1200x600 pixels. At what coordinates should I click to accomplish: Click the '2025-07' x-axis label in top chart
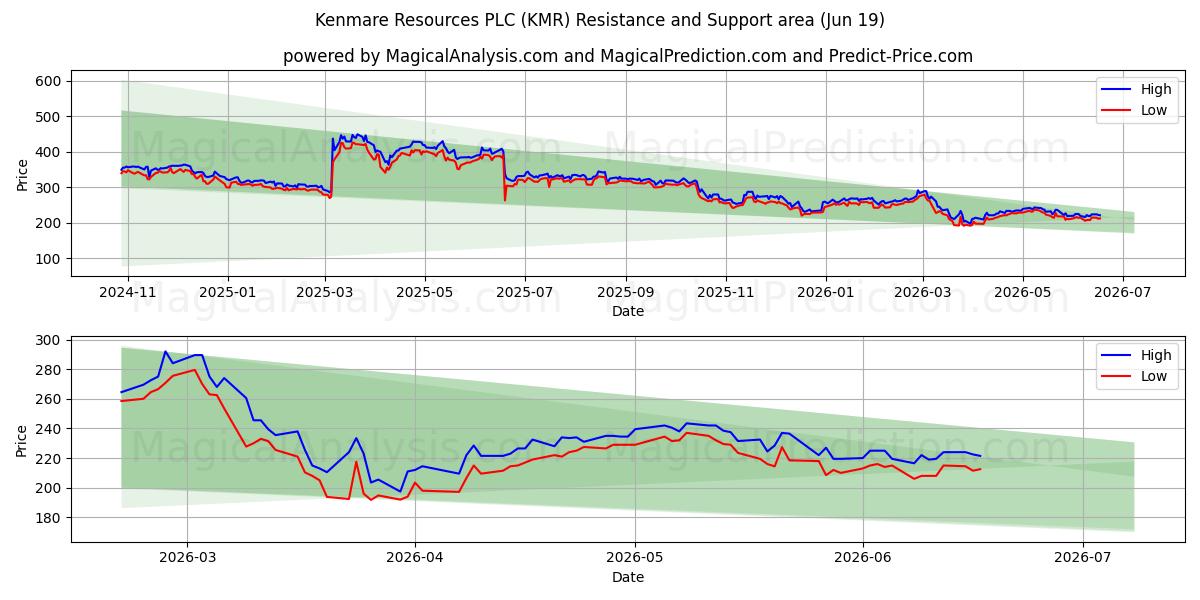525,292
